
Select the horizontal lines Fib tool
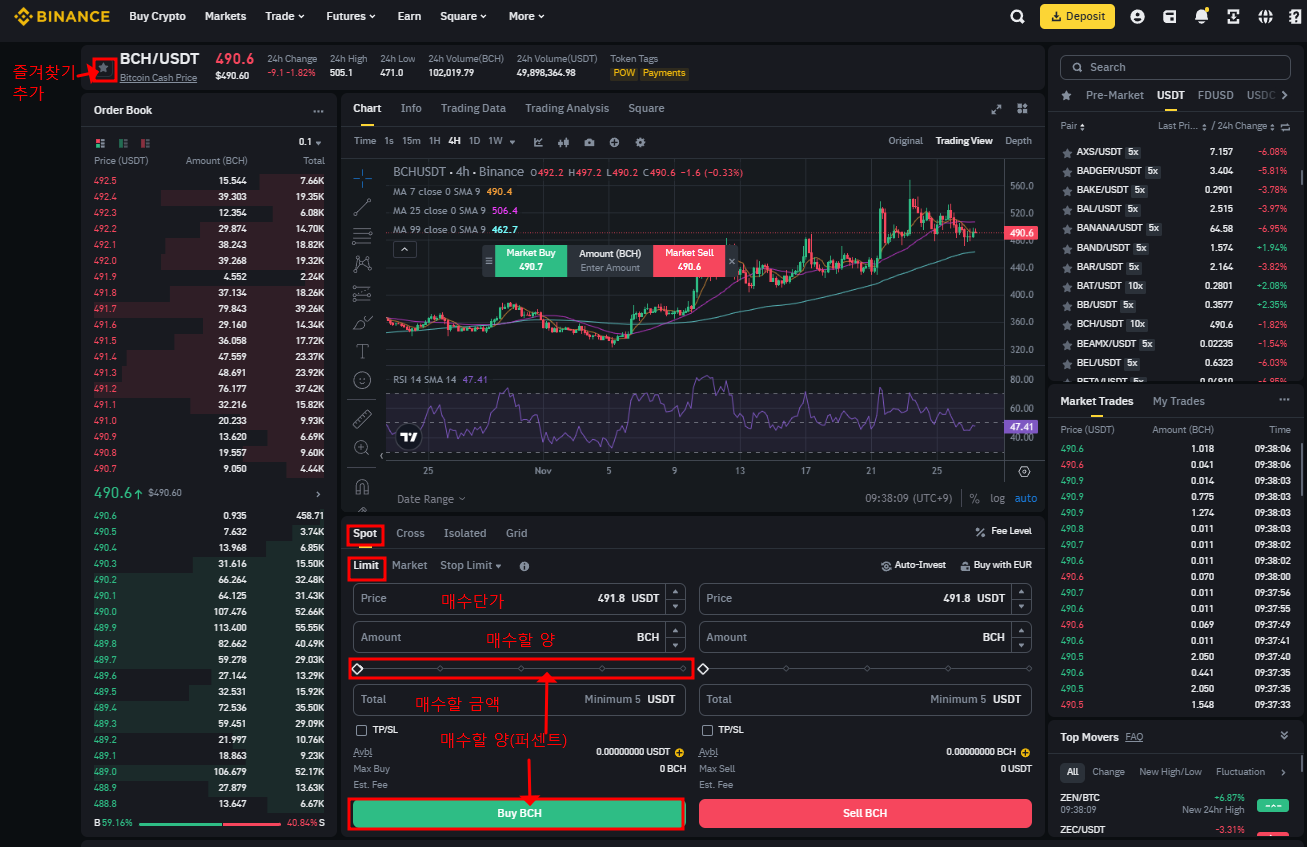362,236
